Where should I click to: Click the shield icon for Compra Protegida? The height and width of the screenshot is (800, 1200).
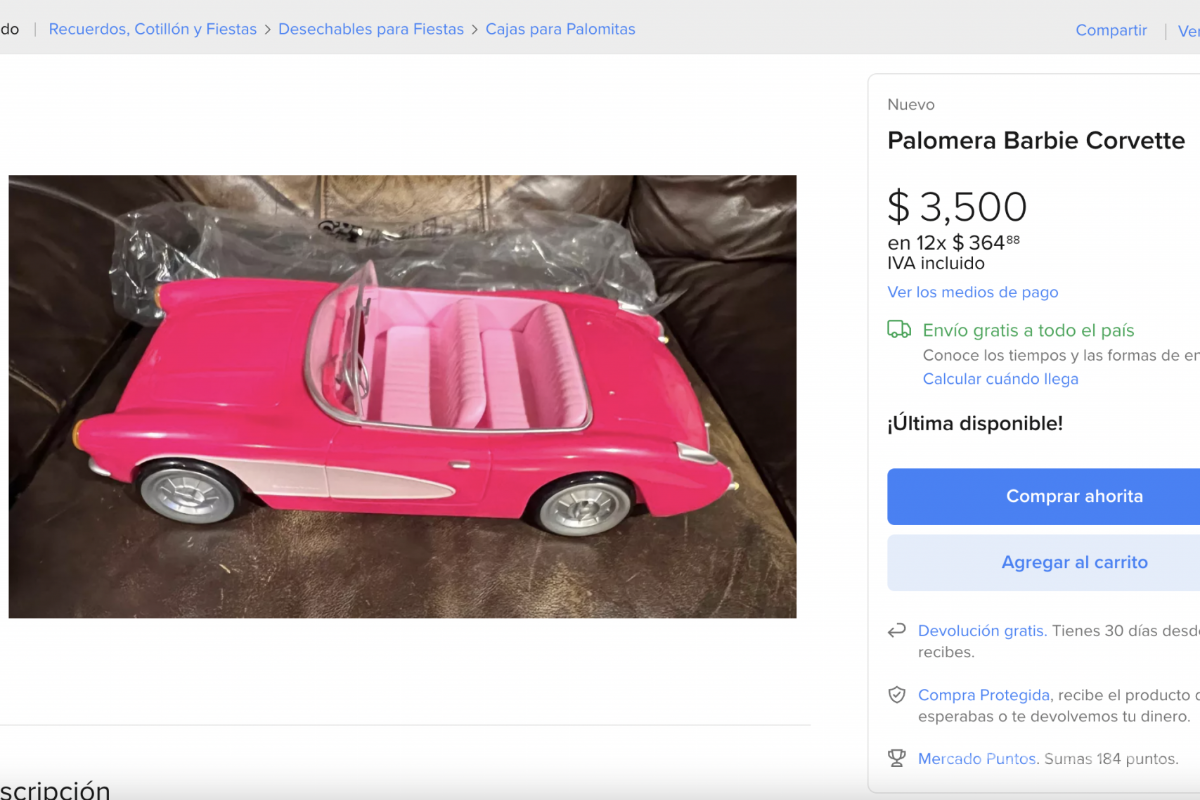tap(897, 694)
